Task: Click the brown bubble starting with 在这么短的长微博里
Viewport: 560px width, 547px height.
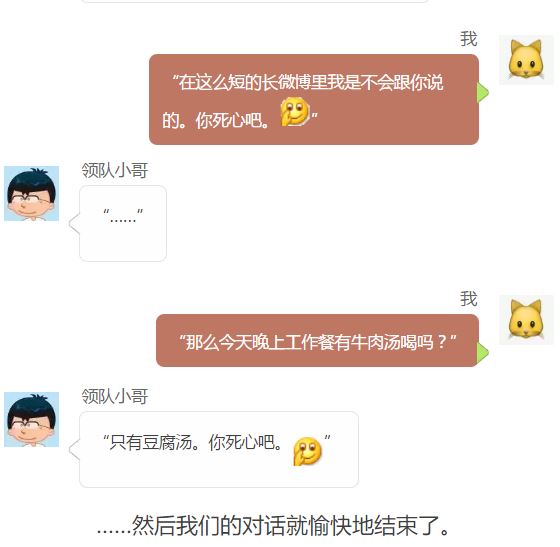Action: point(314,100)
